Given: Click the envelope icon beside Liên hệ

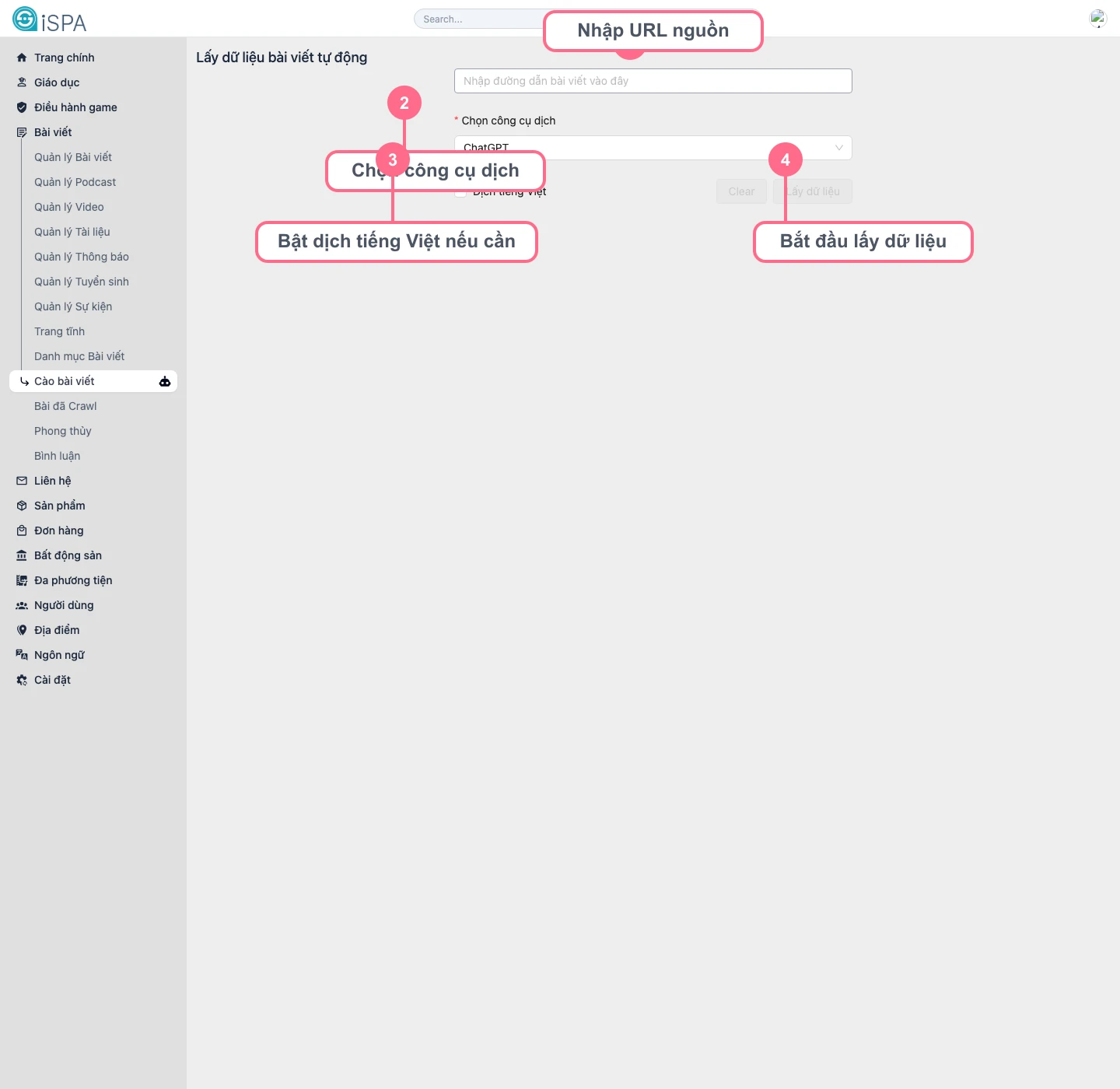Looking at the screenshot, I should 22,481.
